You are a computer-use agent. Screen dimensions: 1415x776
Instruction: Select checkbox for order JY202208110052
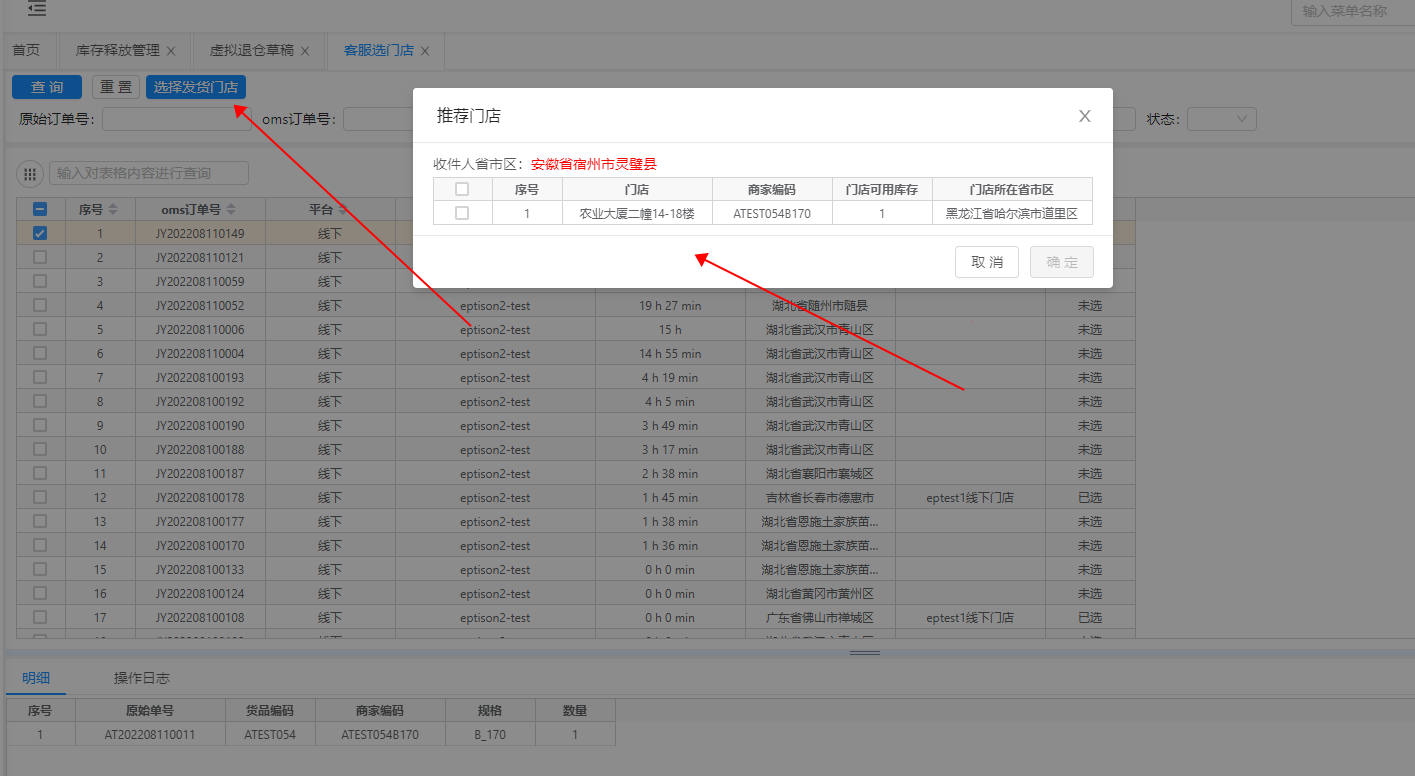[x=40, y=306]
